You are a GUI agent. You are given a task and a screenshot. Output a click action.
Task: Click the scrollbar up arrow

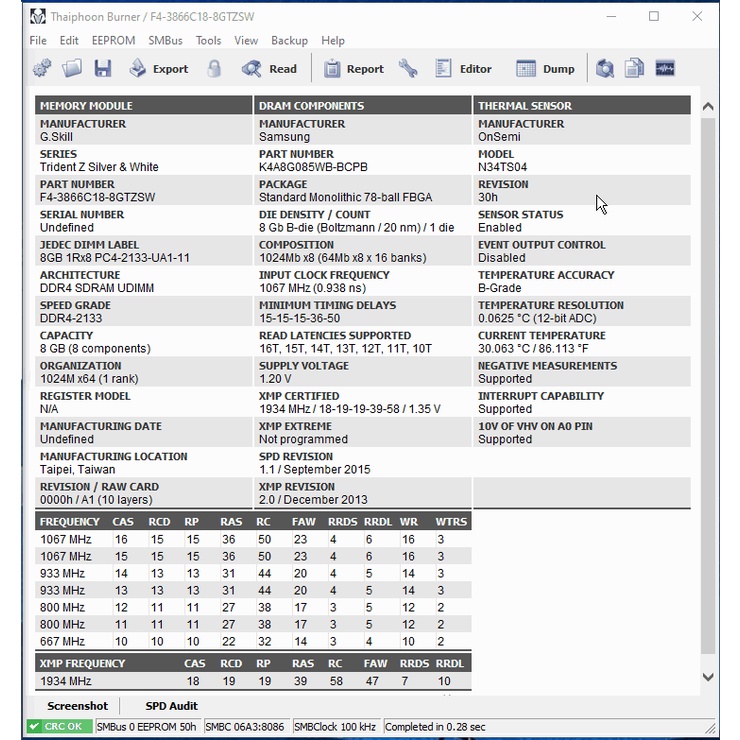coord(708,107)
